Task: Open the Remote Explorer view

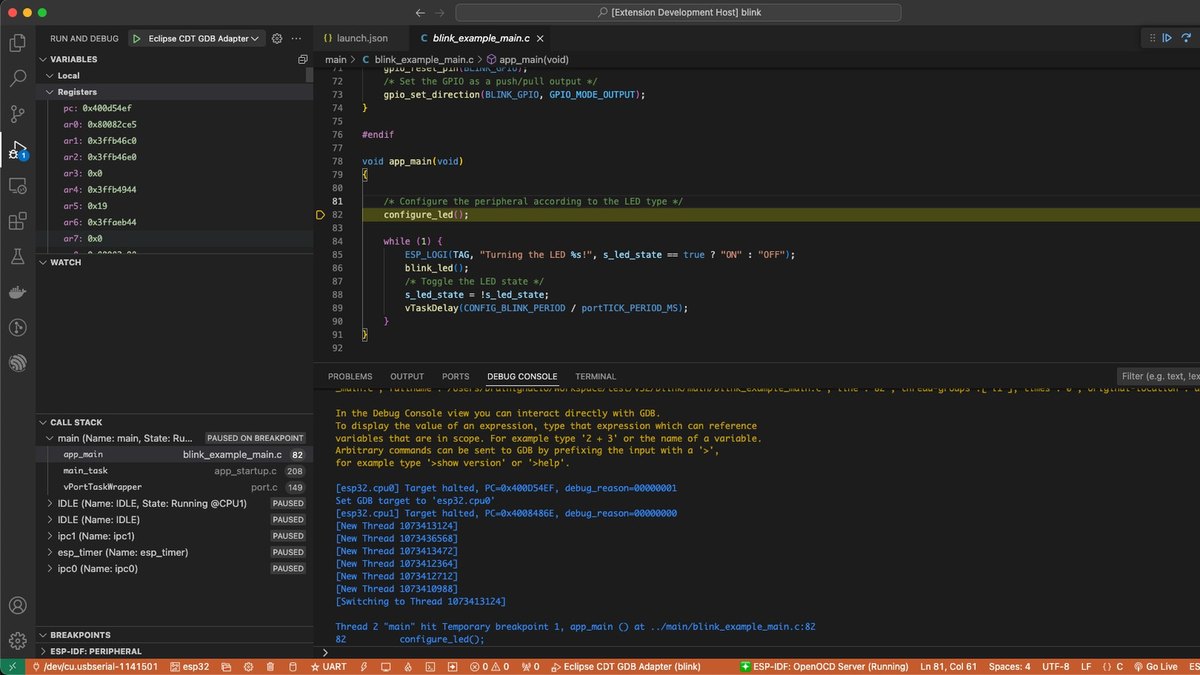Action: point(17,186)
